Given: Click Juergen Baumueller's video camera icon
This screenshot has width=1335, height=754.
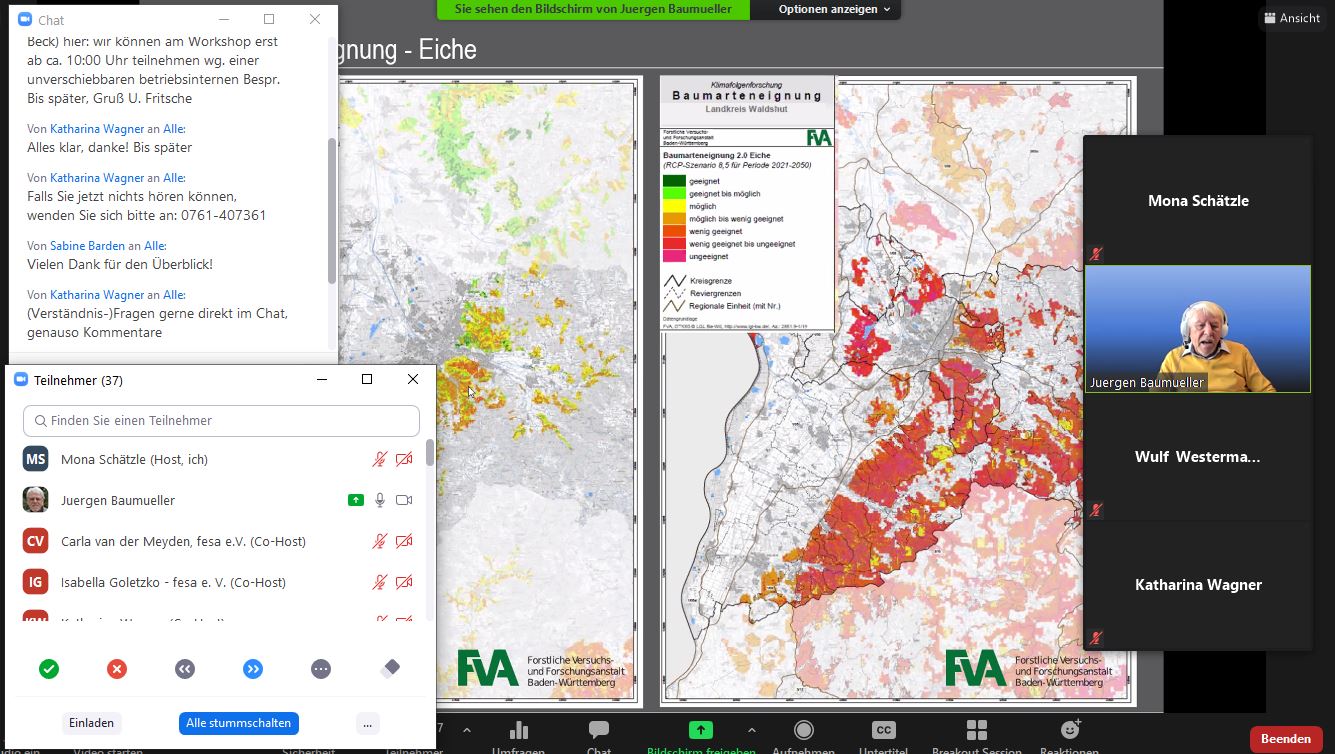Looking at the screenshot, I should click(404, 500).
